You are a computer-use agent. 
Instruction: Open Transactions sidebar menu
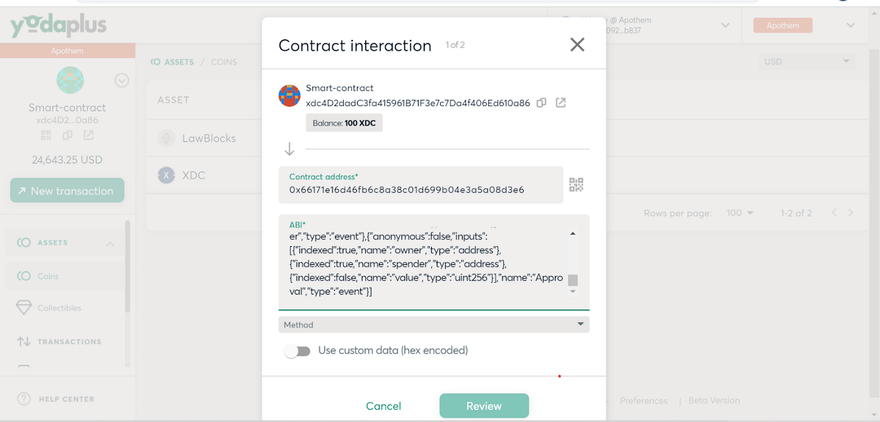pyautogui.click(x=68, y=342)
